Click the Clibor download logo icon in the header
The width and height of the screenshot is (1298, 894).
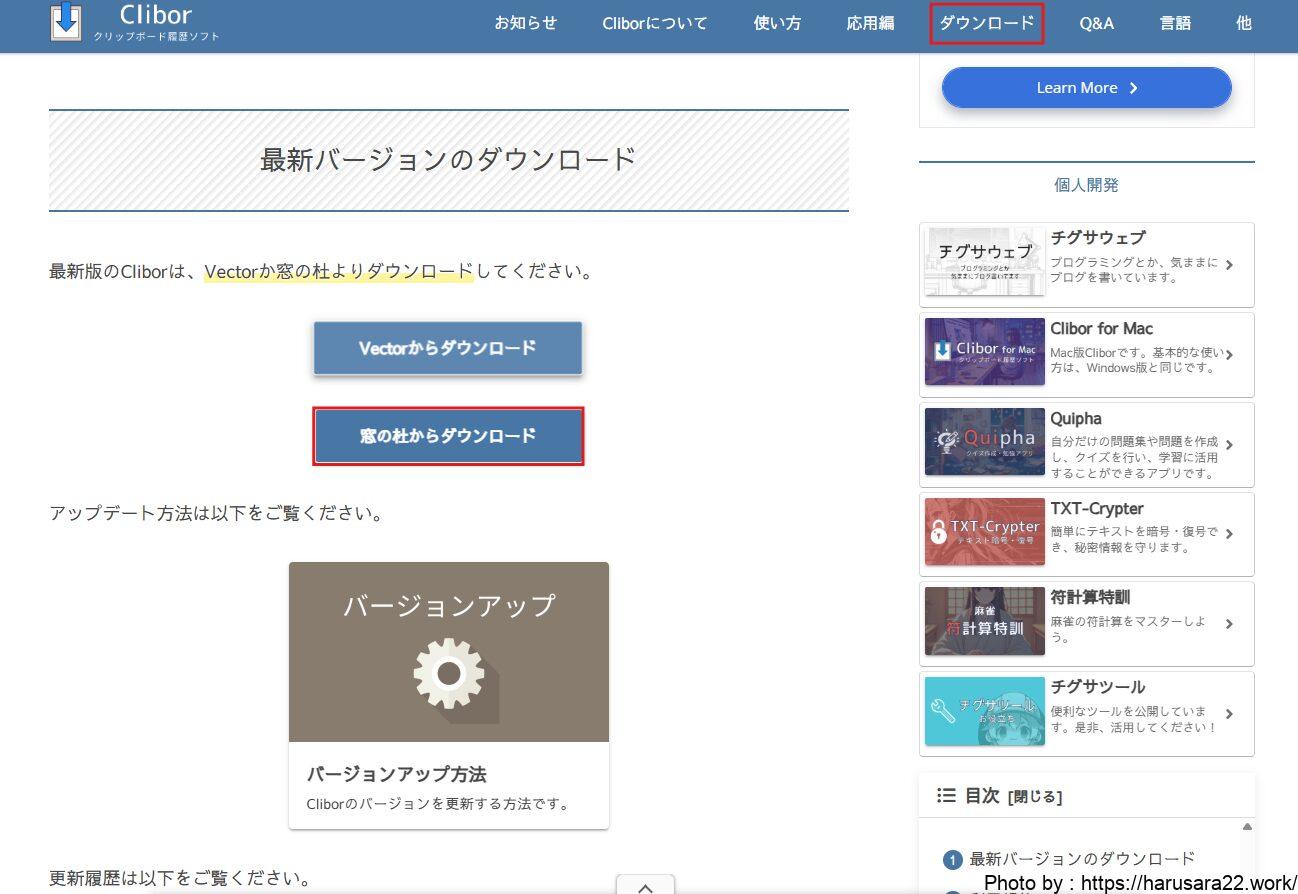(x=64, y=23)
